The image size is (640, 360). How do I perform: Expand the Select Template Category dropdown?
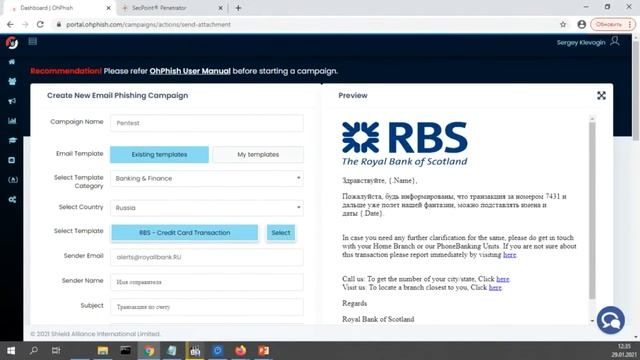[207, 178]
